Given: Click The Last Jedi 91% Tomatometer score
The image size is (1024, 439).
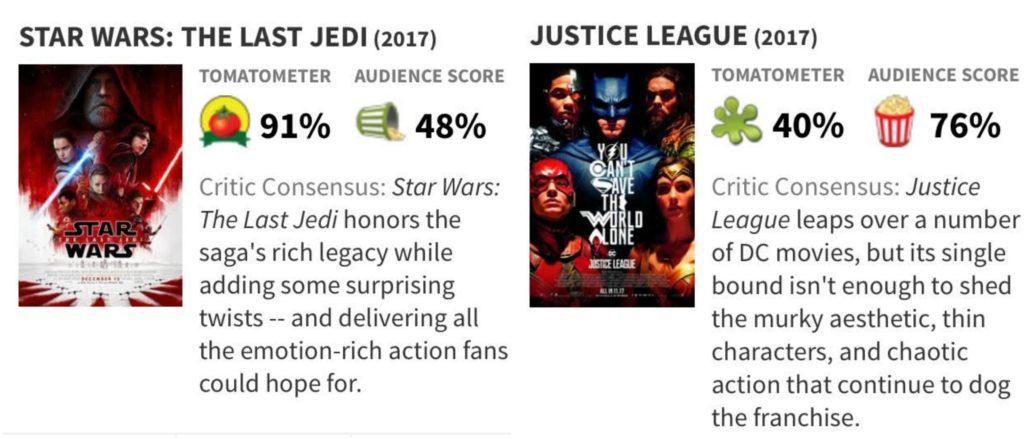Looking at the screenshot, I should (295, 126).
